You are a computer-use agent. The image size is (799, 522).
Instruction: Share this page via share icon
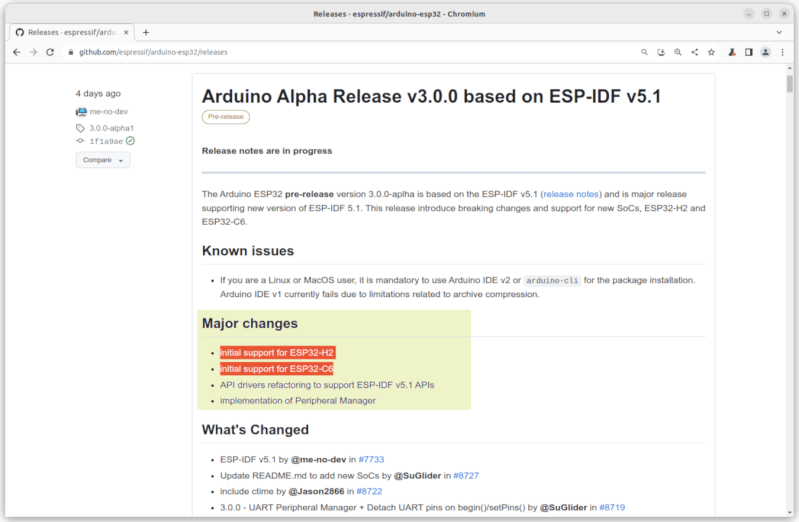[695, 52]
